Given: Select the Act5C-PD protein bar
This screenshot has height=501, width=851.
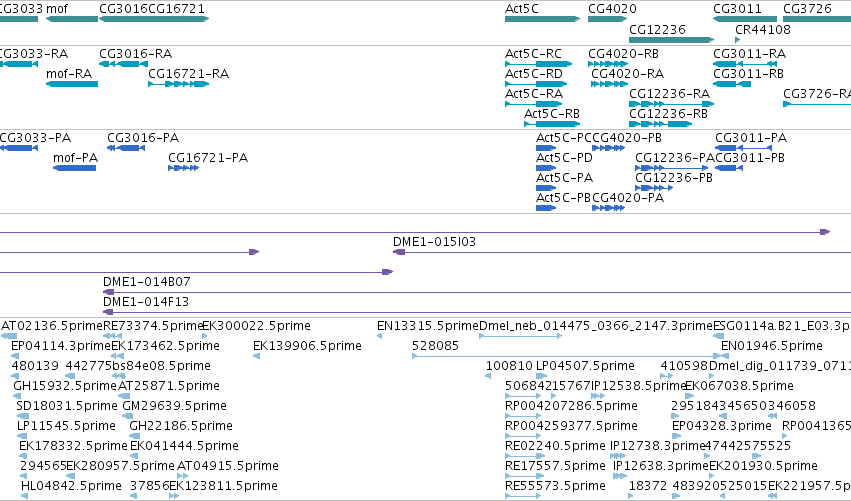Looking at the screenshot, I should tap(546, 168).
